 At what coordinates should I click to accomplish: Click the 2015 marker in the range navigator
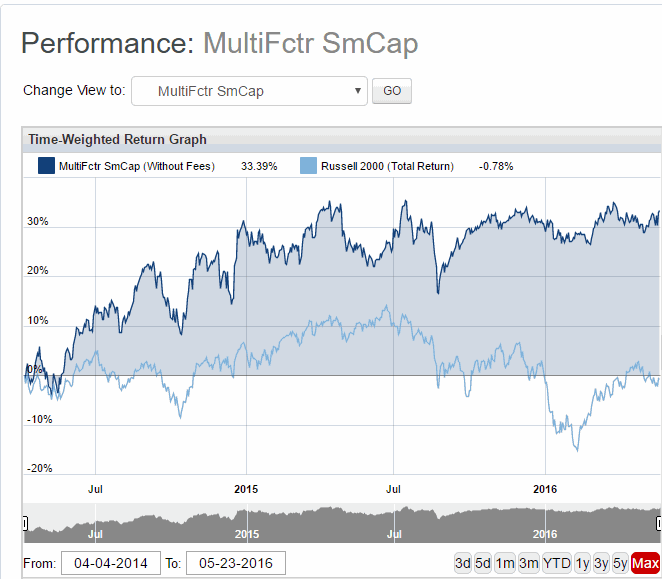coord(247,534)
